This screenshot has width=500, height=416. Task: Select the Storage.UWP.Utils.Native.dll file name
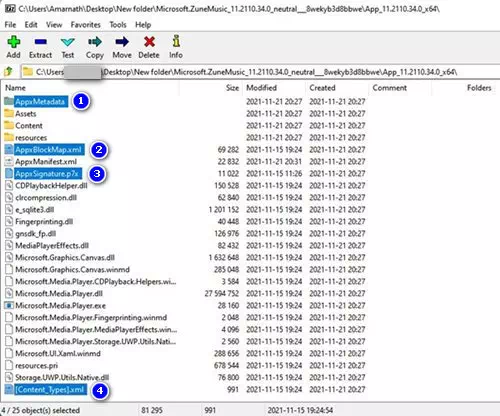(x=62, y=378)
